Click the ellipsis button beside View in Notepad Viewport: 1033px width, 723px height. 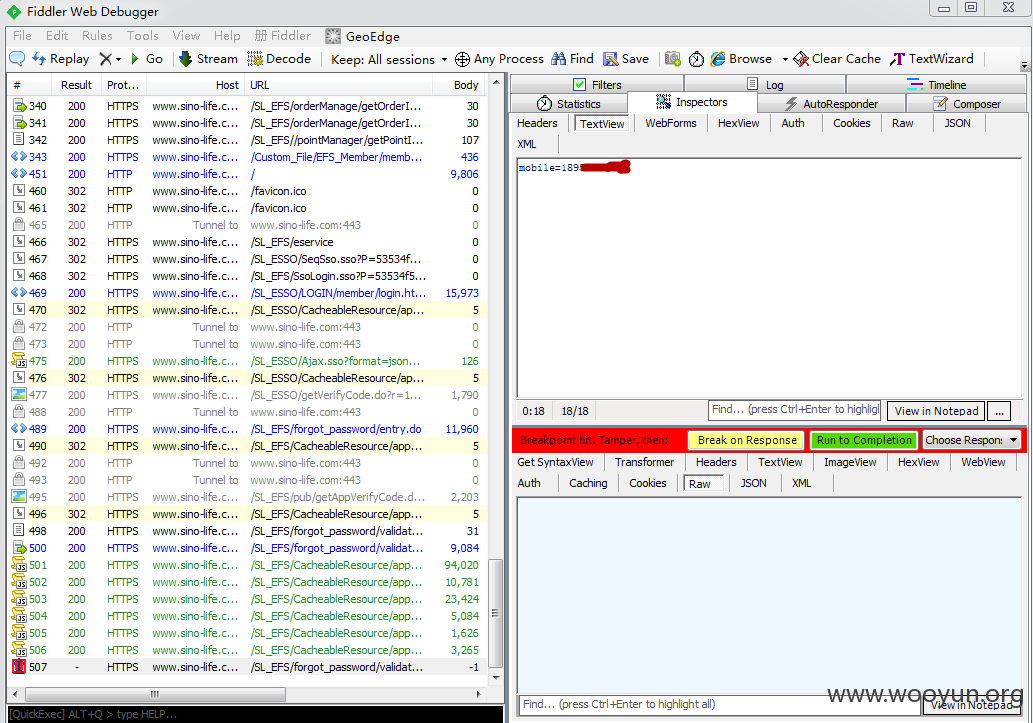coord(999,411)
